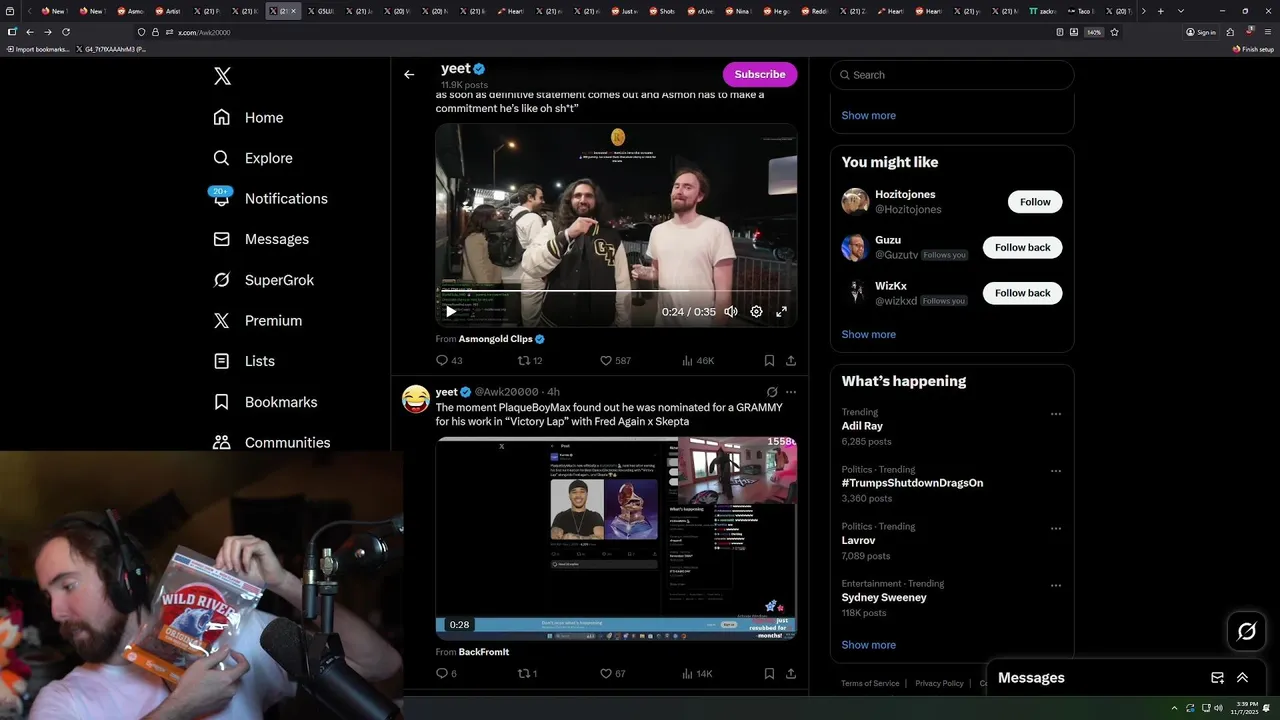Open Lists in the sidebar

point(244,361)
